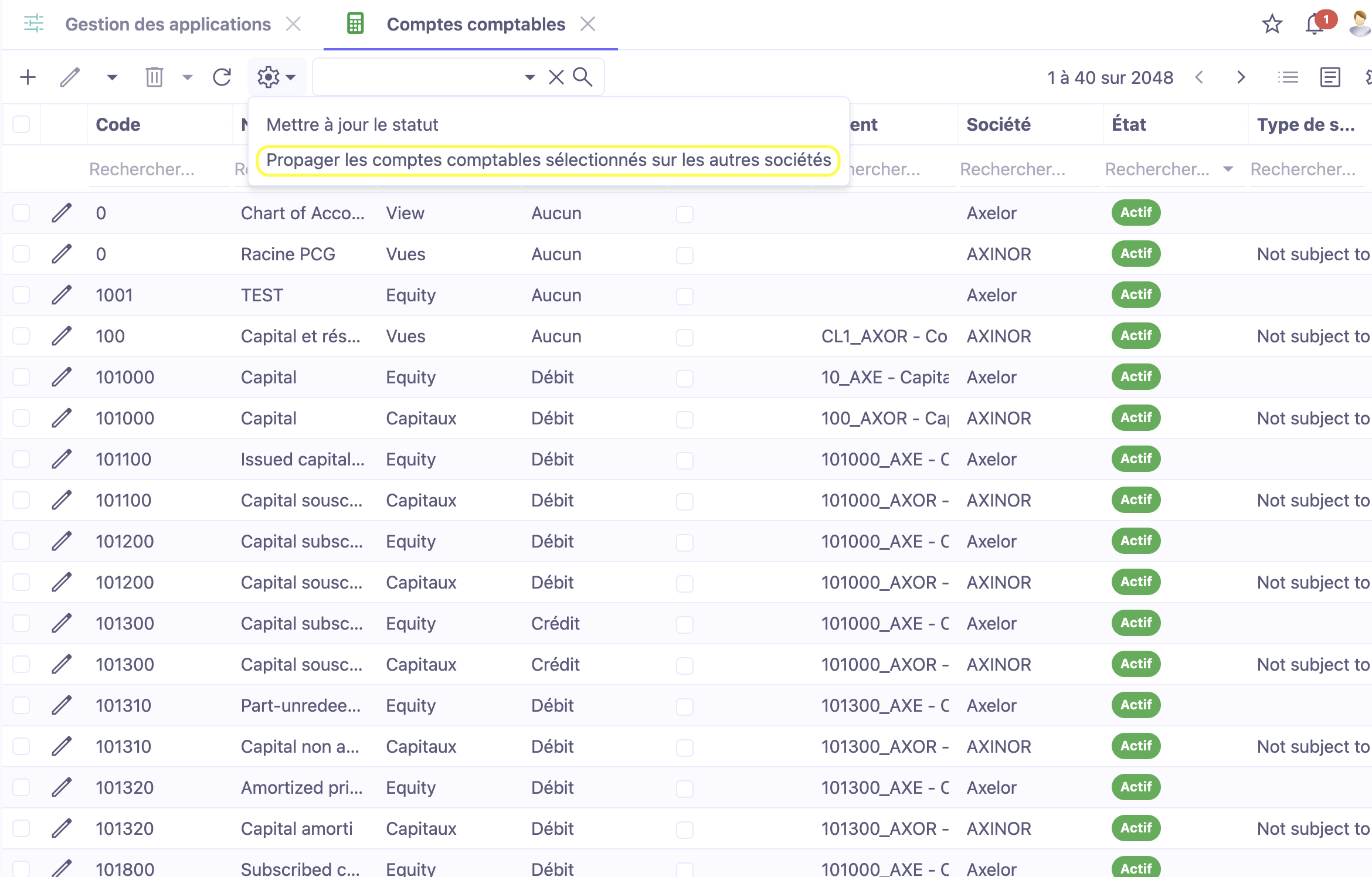Open the search field advanced dropdown arrow

point(529,77)
